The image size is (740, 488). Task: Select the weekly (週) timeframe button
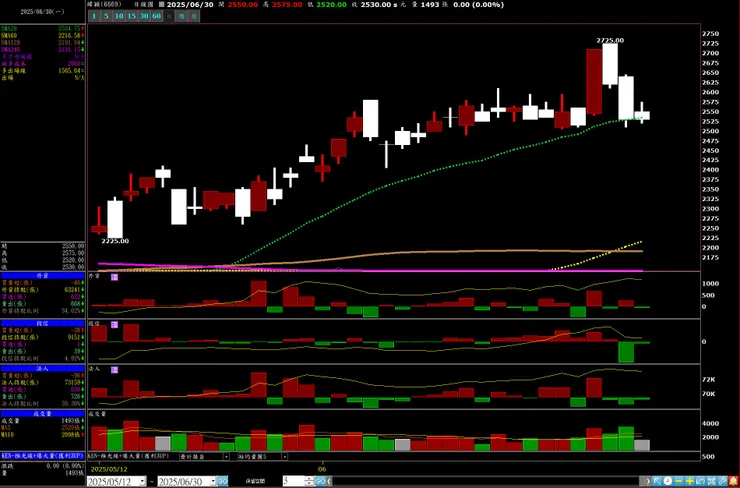coord(181,16)
